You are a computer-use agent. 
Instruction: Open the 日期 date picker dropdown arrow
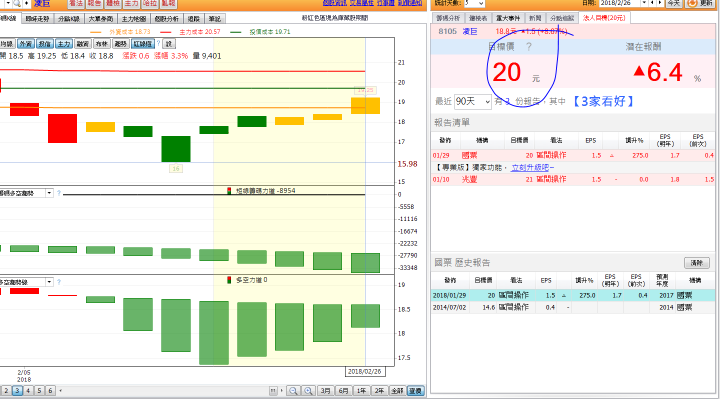point(644,3)
